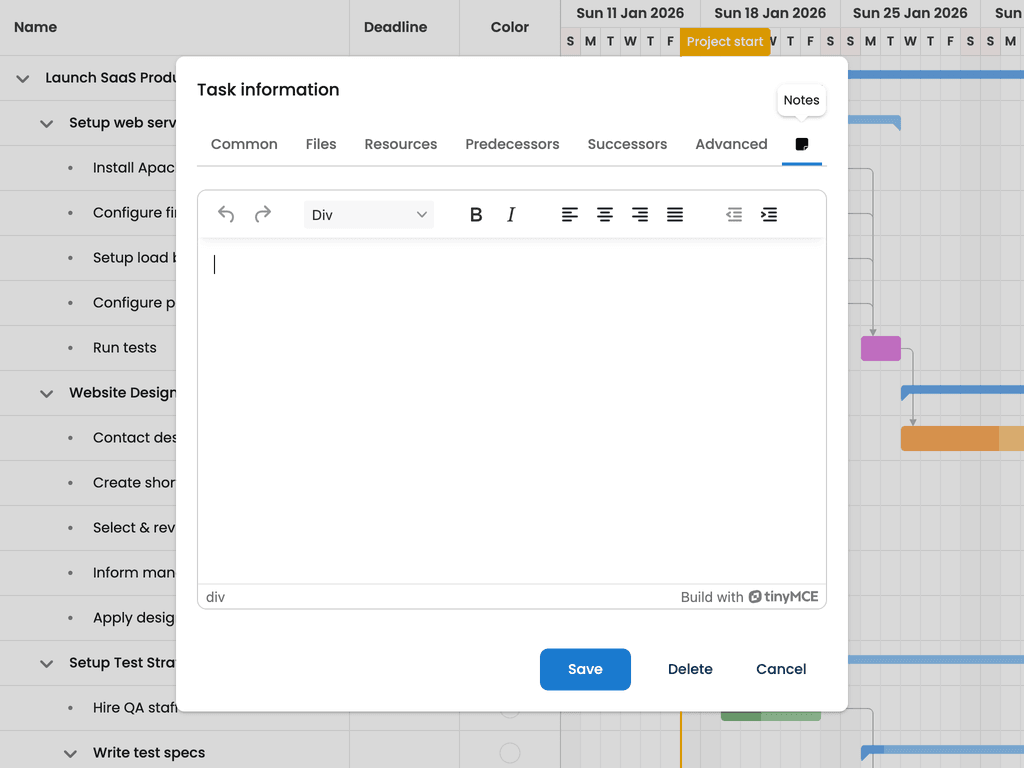Toggle italic formatting in notes editor
This screenshot has width=1024, height=768.
(x=511, y=214)
